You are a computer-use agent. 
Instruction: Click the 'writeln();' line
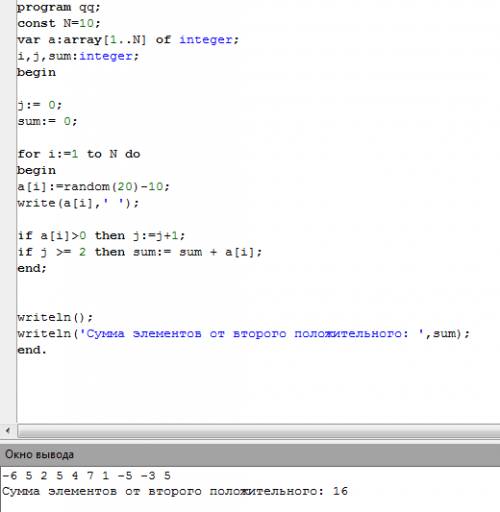point(55,317)
